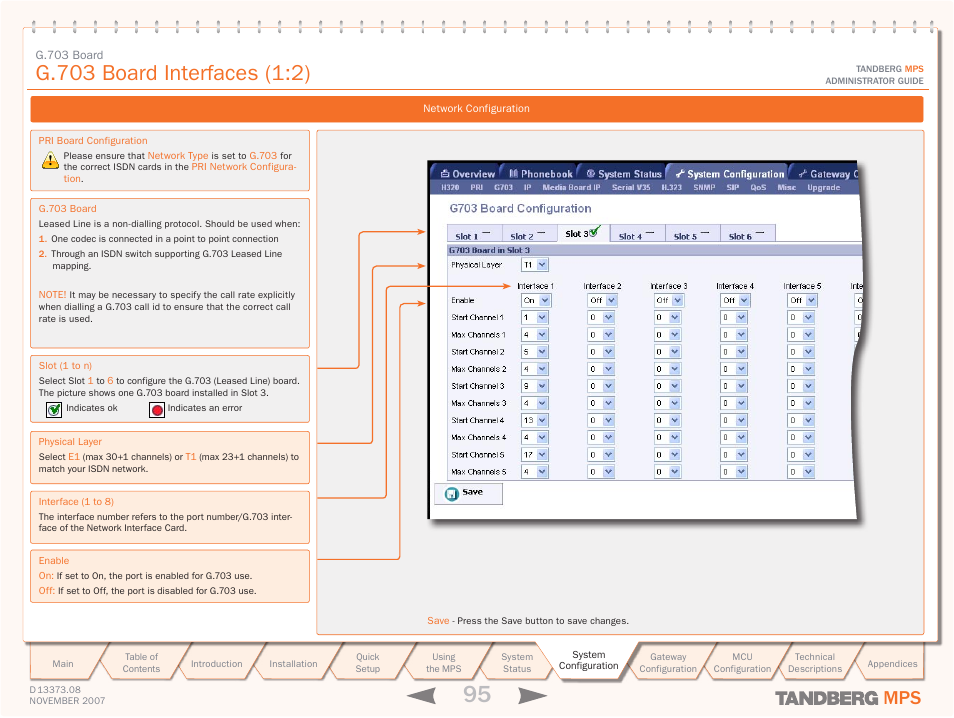
Task: Go to the previous page arrow
Action: coord(421,695)
